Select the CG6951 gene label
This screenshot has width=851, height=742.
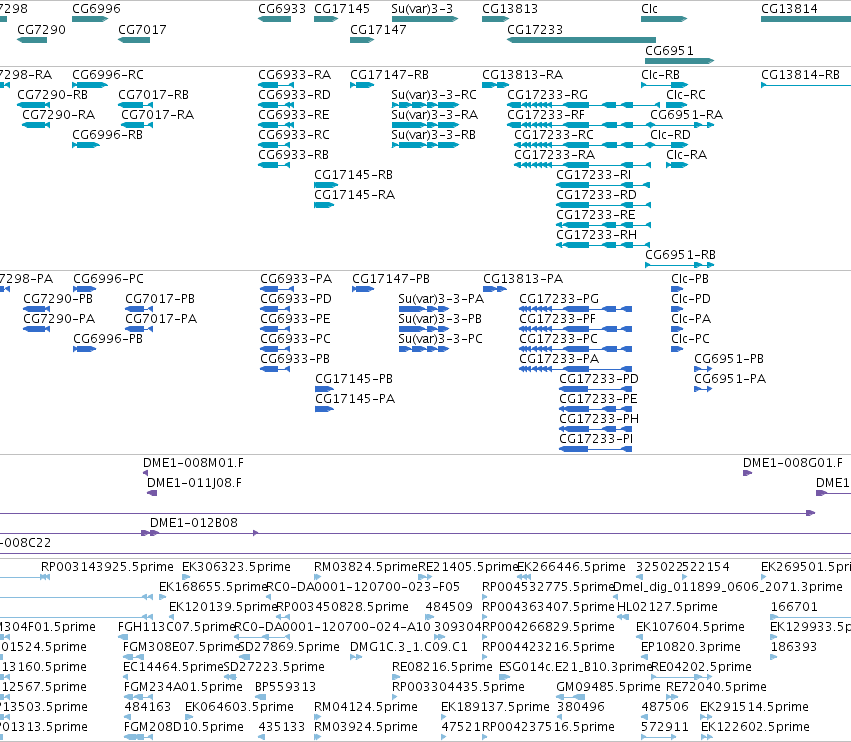tap(669, 50)
